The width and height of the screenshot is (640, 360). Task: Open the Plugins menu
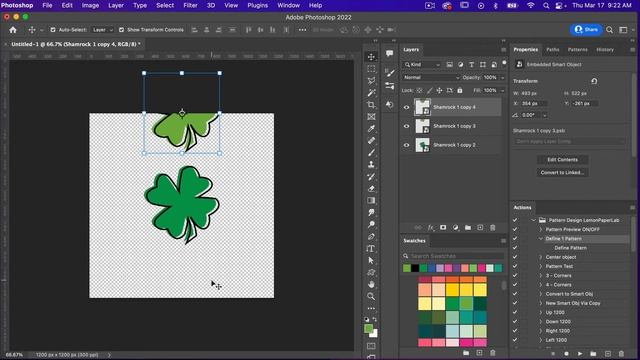(258, 5)
